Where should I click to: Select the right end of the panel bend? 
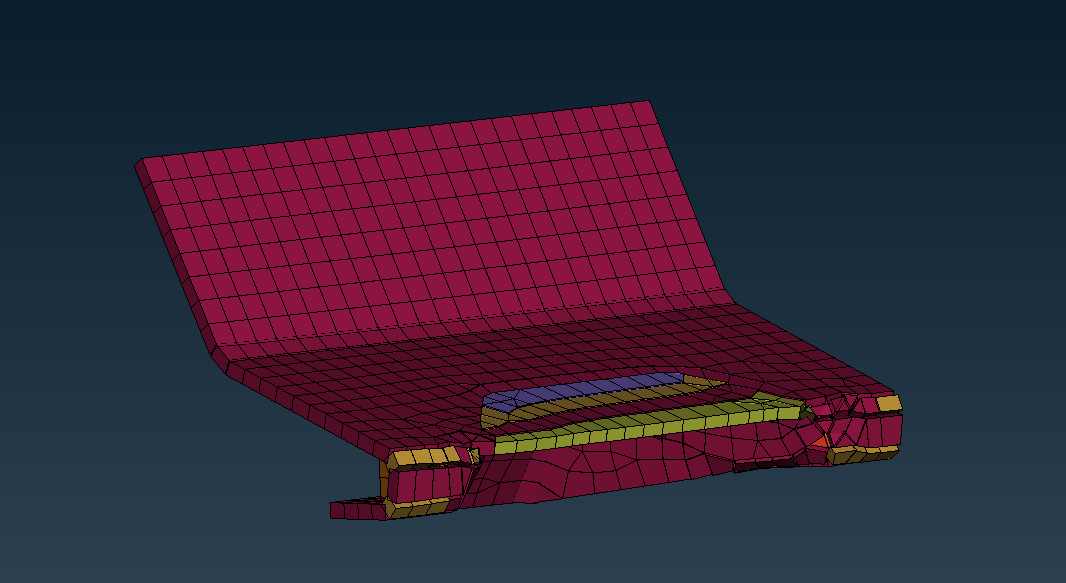point(728,300)
